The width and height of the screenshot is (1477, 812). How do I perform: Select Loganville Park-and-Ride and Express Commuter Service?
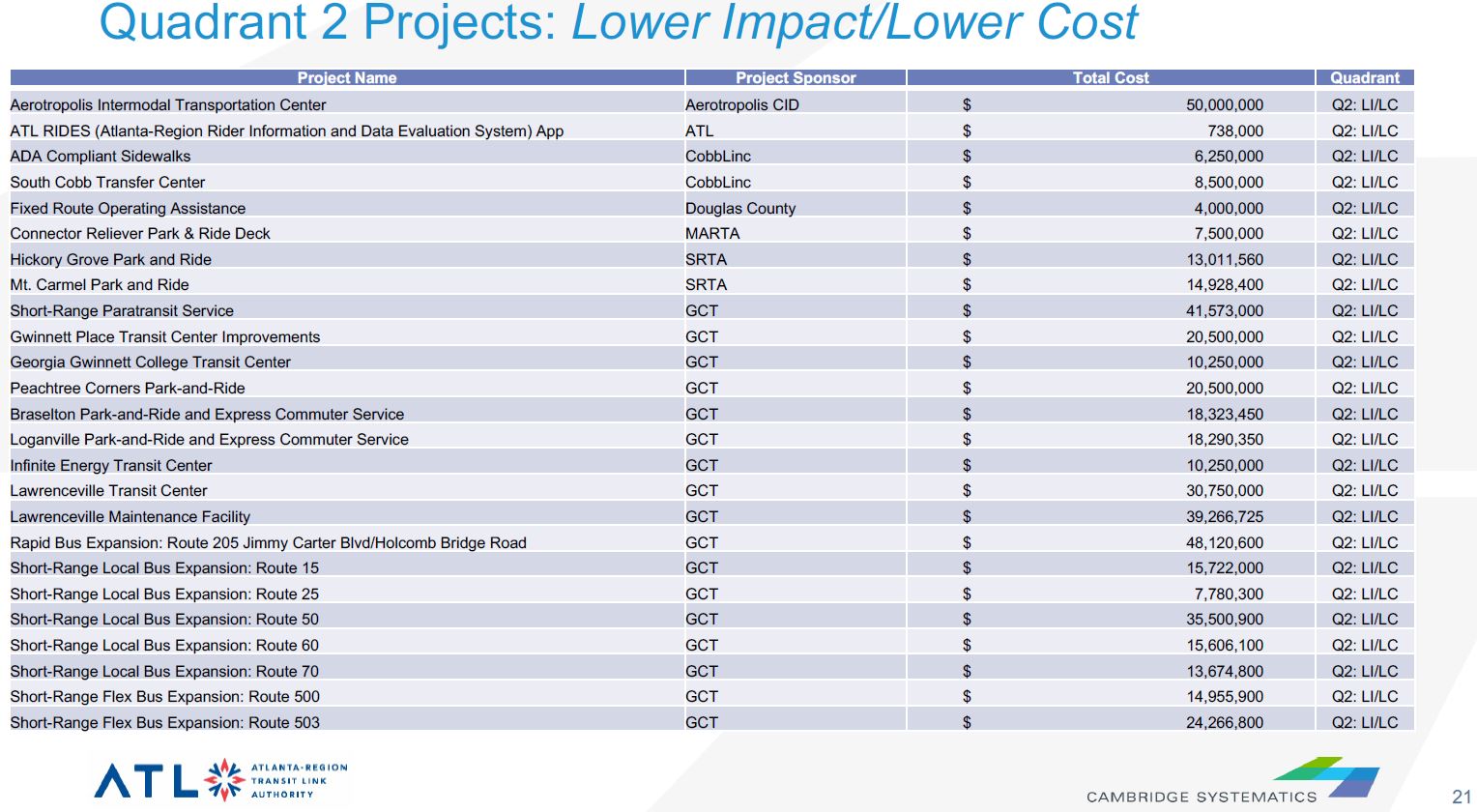210,439
